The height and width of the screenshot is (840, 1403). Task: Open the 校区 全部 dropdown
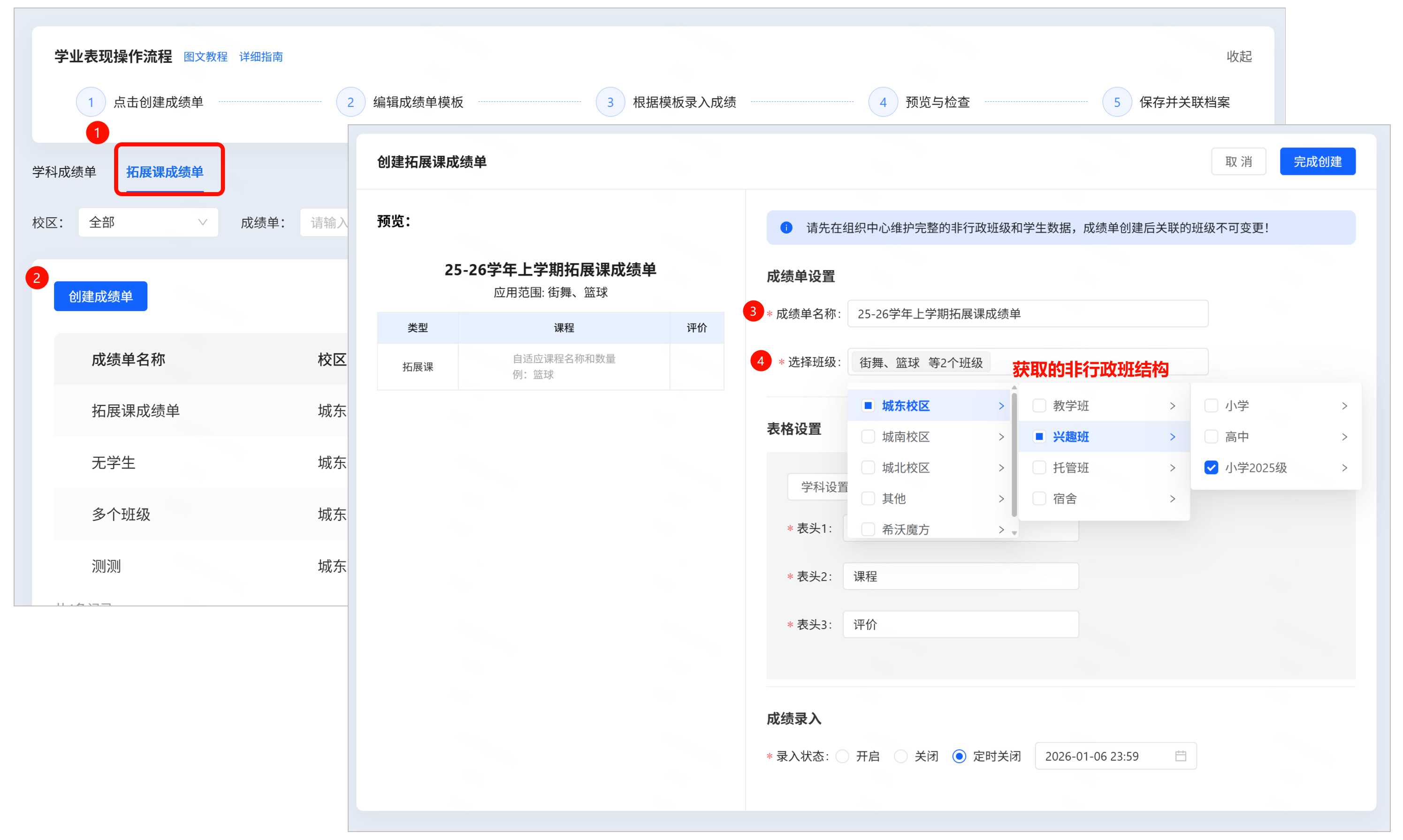tap(148, 222)
